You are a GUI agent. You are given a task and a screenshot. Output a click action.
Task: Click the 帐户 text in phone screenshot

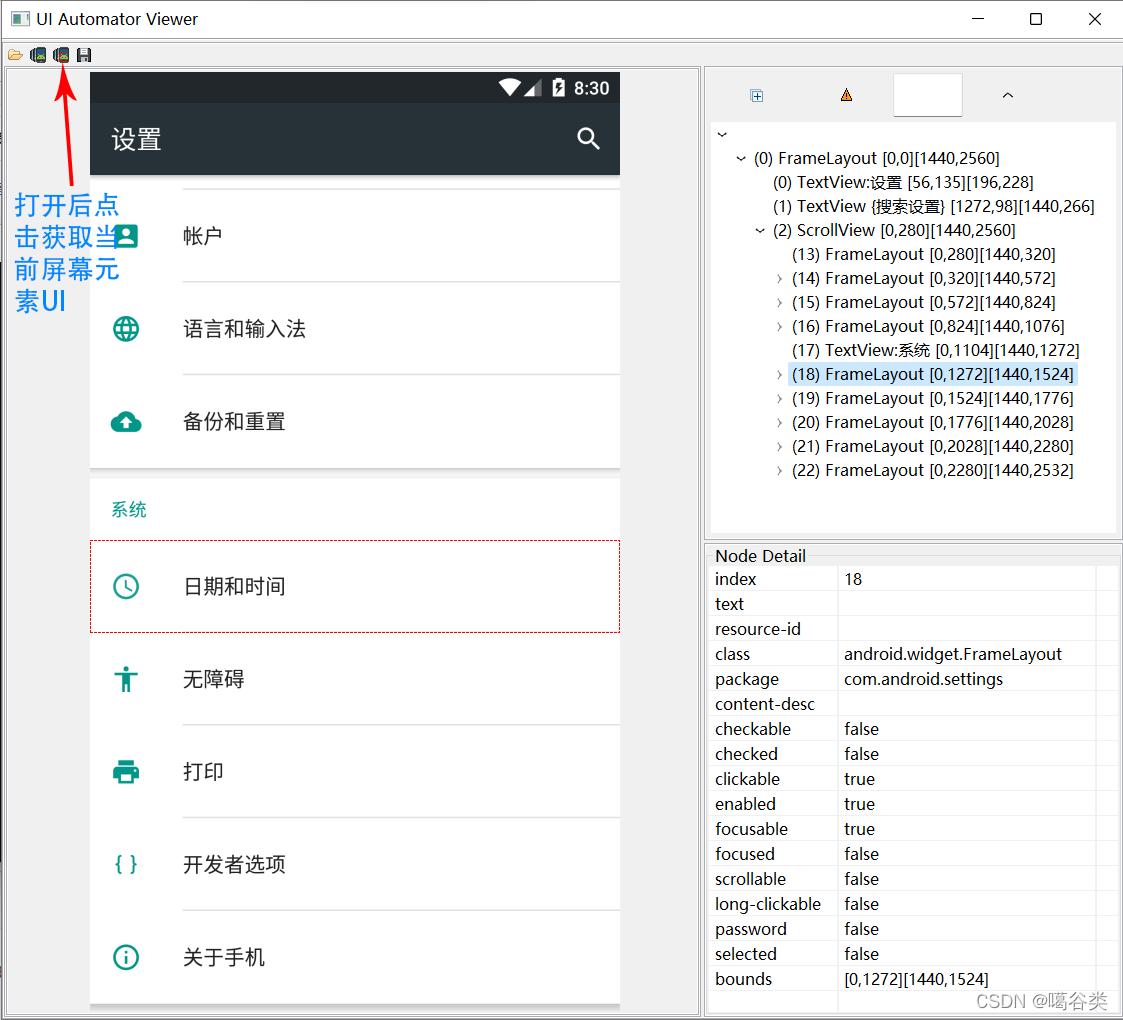tap(203, 236)
